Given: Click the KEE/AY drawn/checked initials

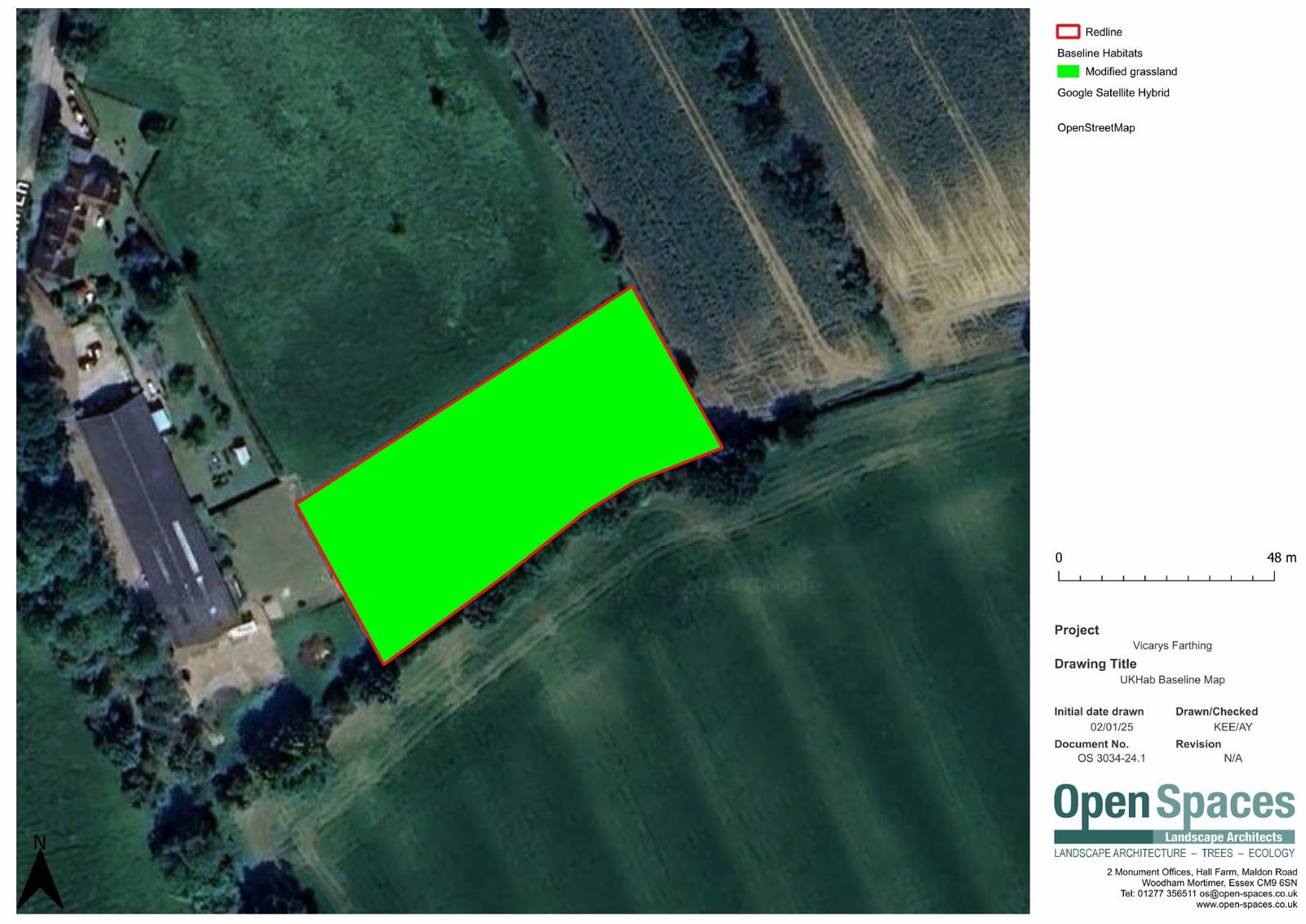Looking at the screenshot, I should point(1233,727).
